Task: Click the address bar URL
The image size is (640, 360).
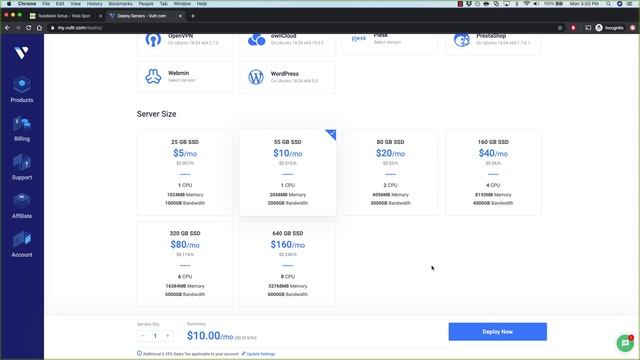Action: pyautogui.click(x=80, y=28)
